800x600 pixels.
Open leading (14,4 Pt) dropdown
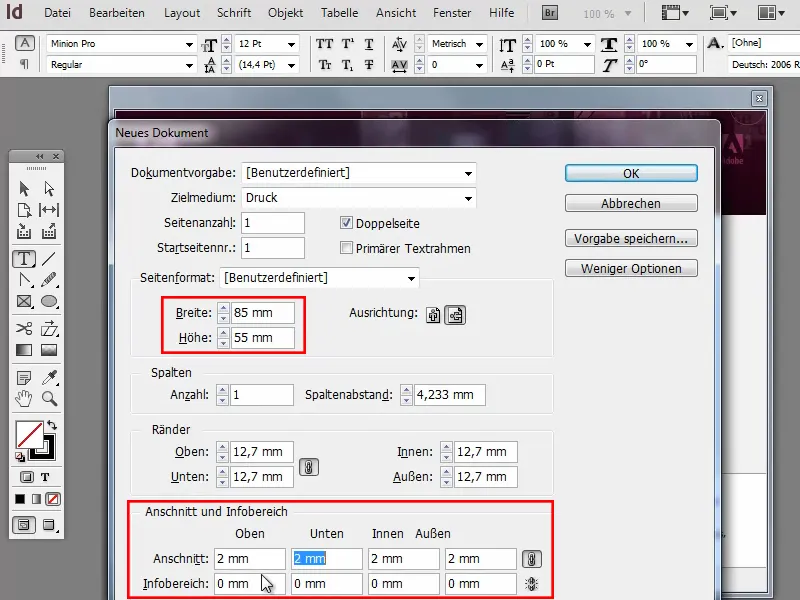(291, 66)
